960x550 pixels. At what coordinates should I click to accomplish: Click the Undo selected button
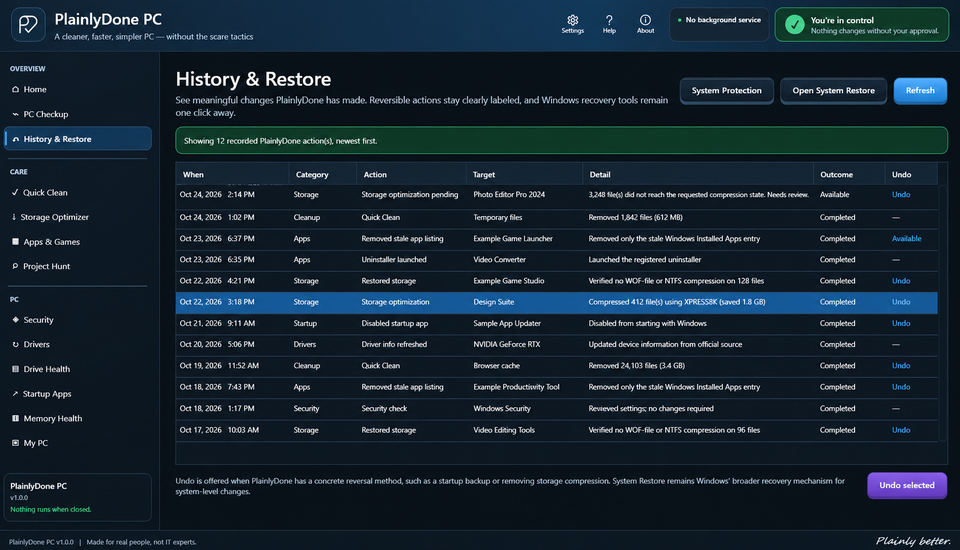pyautogui.click(x=907, y=485)
